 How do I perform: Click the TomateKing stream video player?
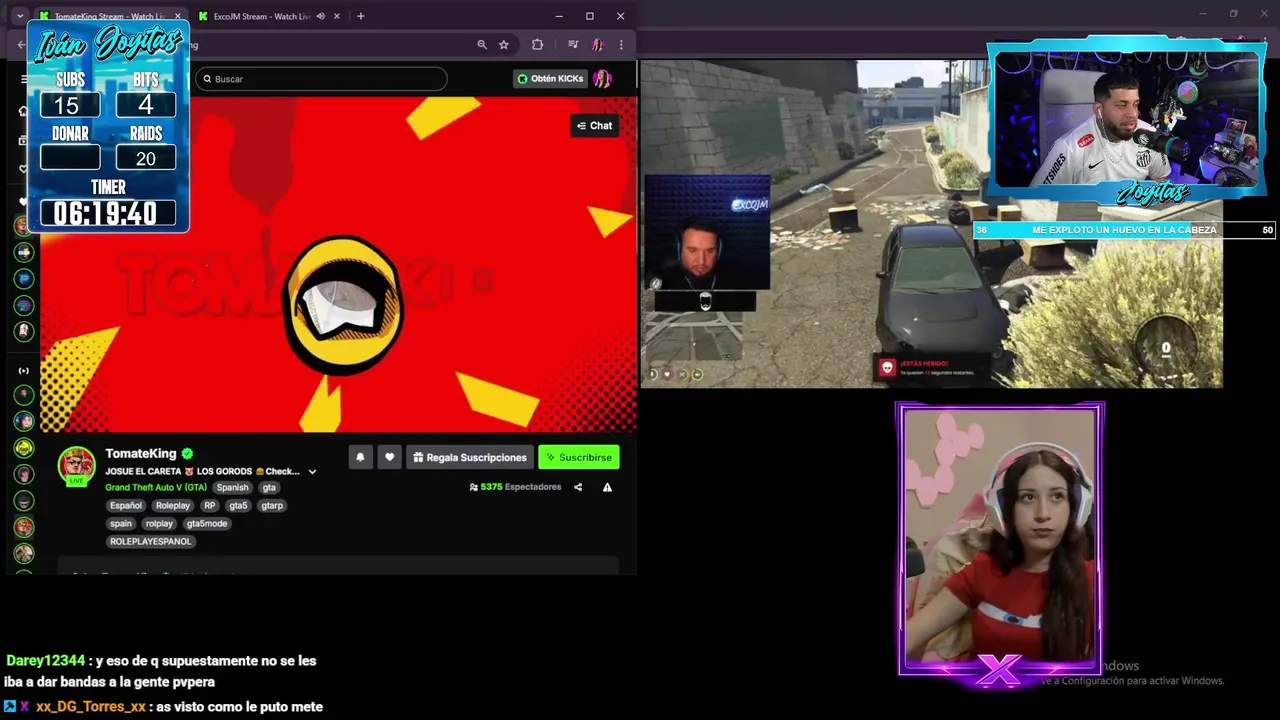338,264
